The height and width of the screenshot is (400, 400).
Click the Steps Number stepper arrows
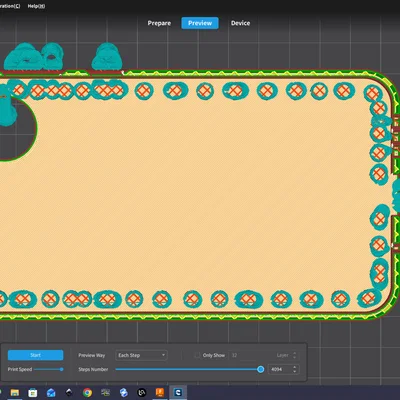[295, 369]
